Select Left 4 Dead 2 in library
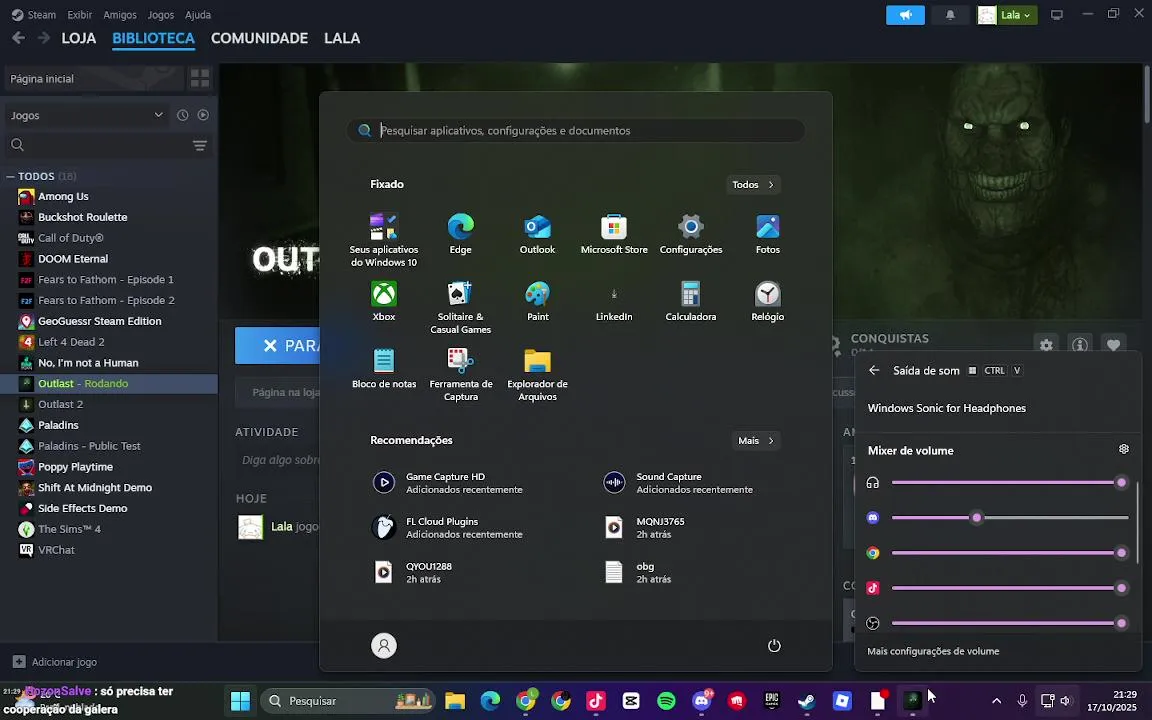 pos(109,342)
